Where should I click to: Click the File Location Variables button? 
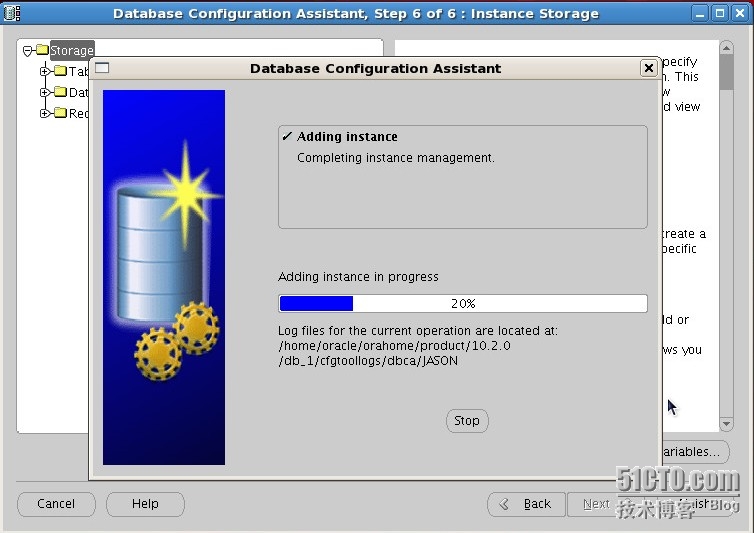[x=695, y=452]
